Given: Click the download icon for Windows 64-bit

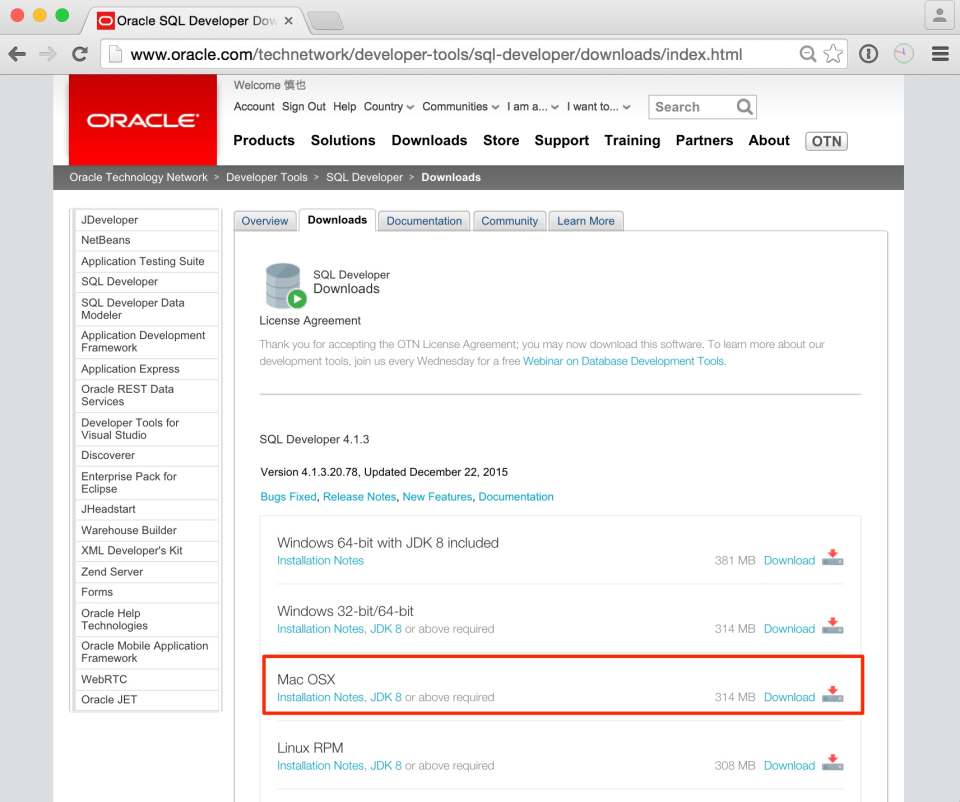Looking at the screenshot, I should point(834,559).
